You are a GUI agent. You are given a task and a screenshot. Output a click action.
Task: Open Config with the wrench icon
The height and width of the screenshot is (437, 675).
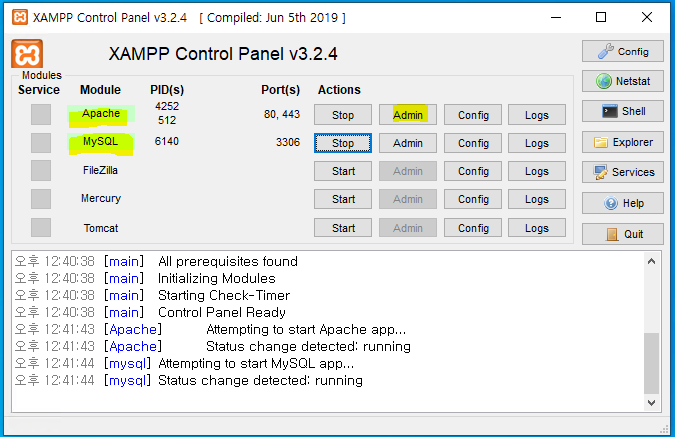pos(622,51)
